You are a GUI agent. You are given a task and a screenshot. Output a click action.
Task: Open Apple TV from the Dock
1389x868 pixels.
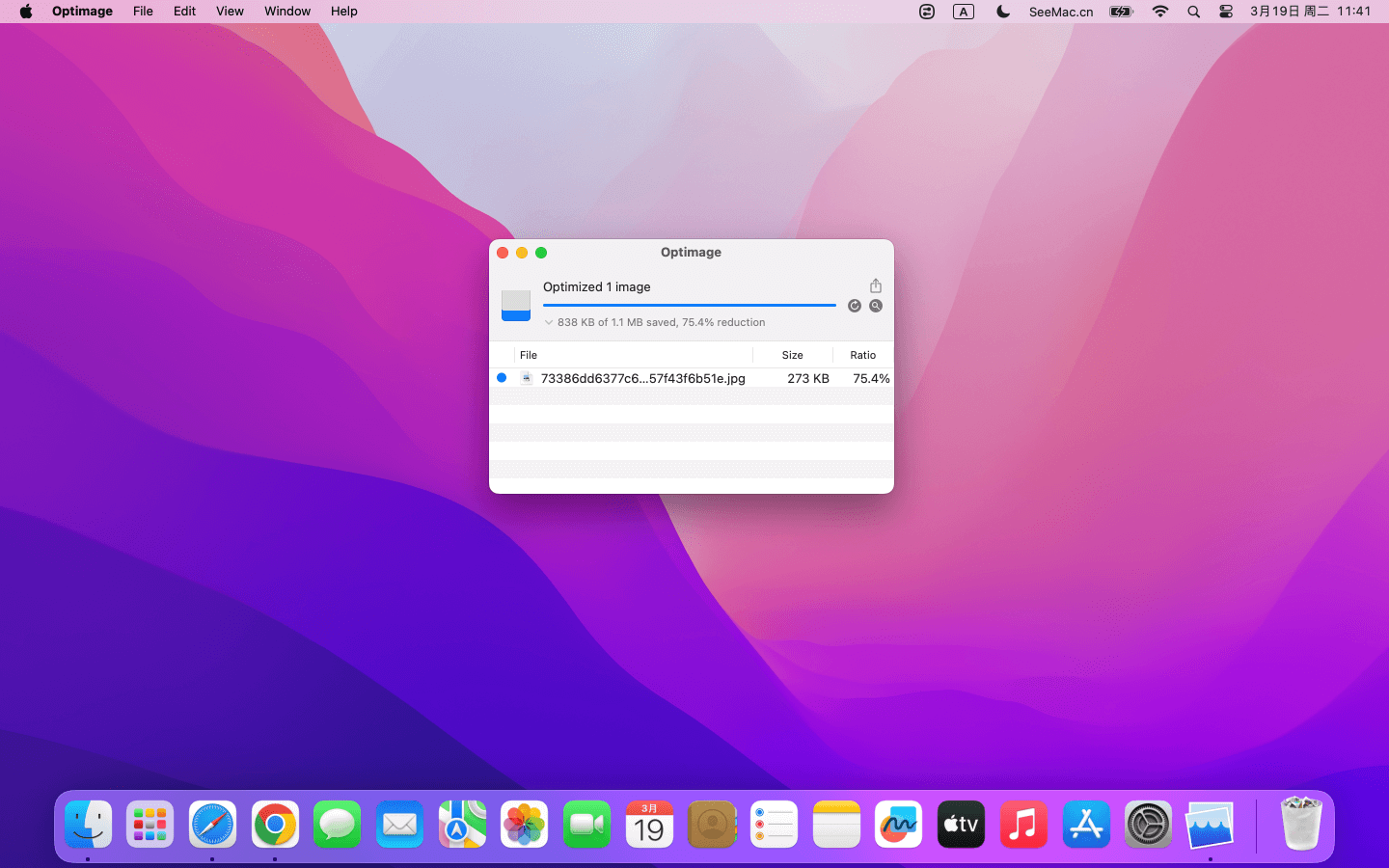[961, 825]
